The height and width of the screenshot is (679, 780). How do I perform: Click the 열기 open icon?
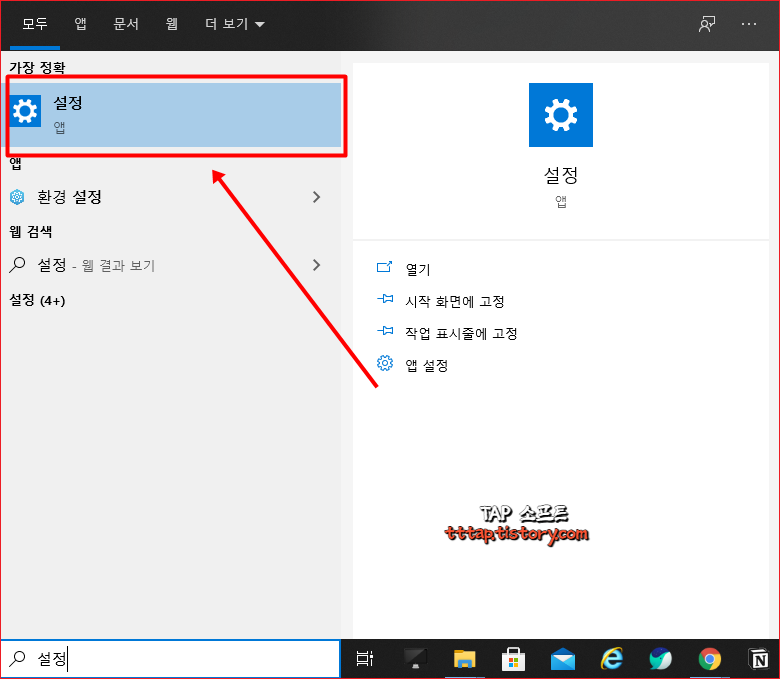tap(385, 267)
